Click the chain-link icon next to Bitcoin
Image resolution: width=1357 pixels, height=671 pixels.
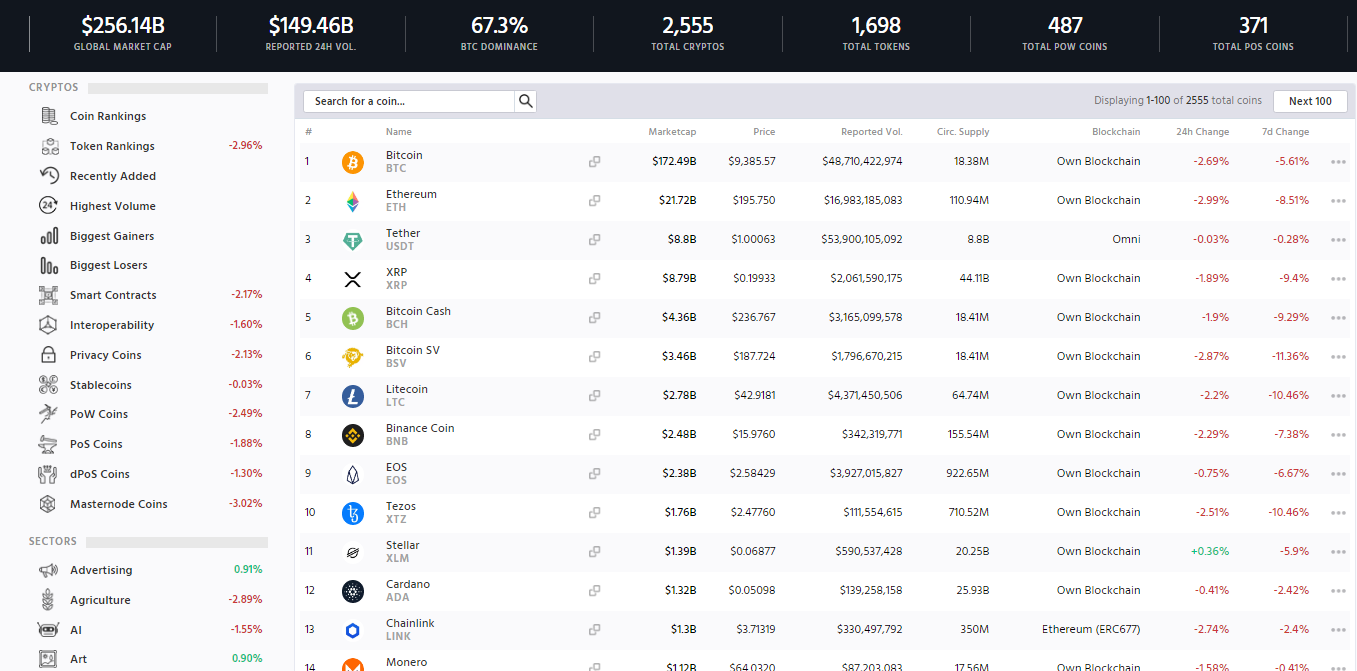[x=594, y=161]
